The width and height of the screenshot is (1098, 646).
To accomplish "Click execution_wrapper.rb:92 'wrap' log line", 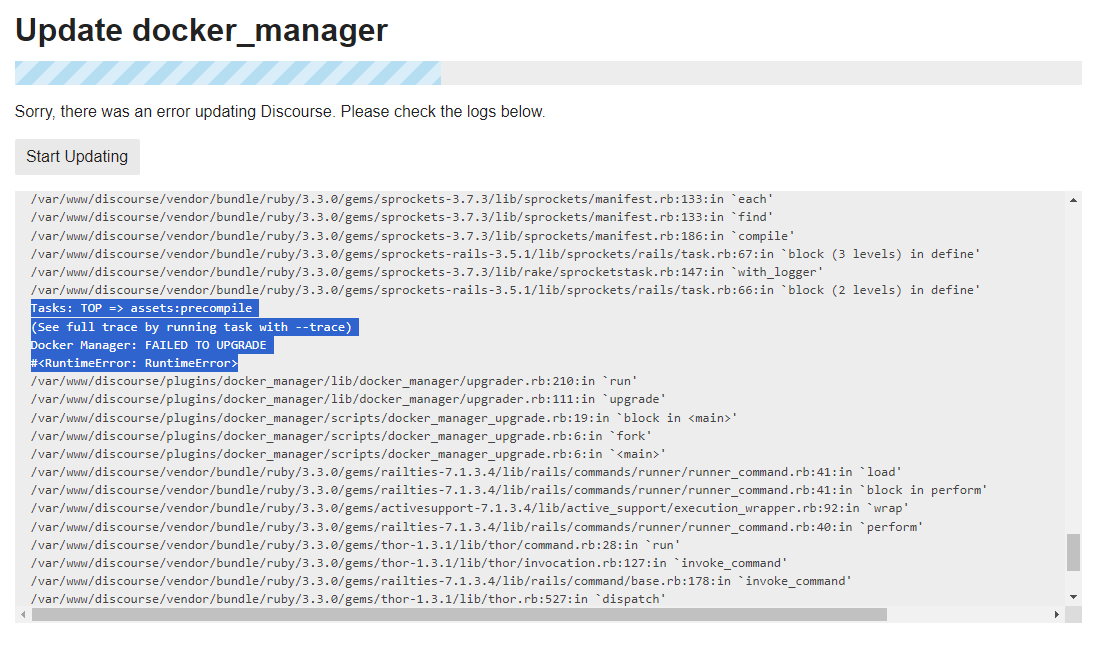I will [470, 509].
